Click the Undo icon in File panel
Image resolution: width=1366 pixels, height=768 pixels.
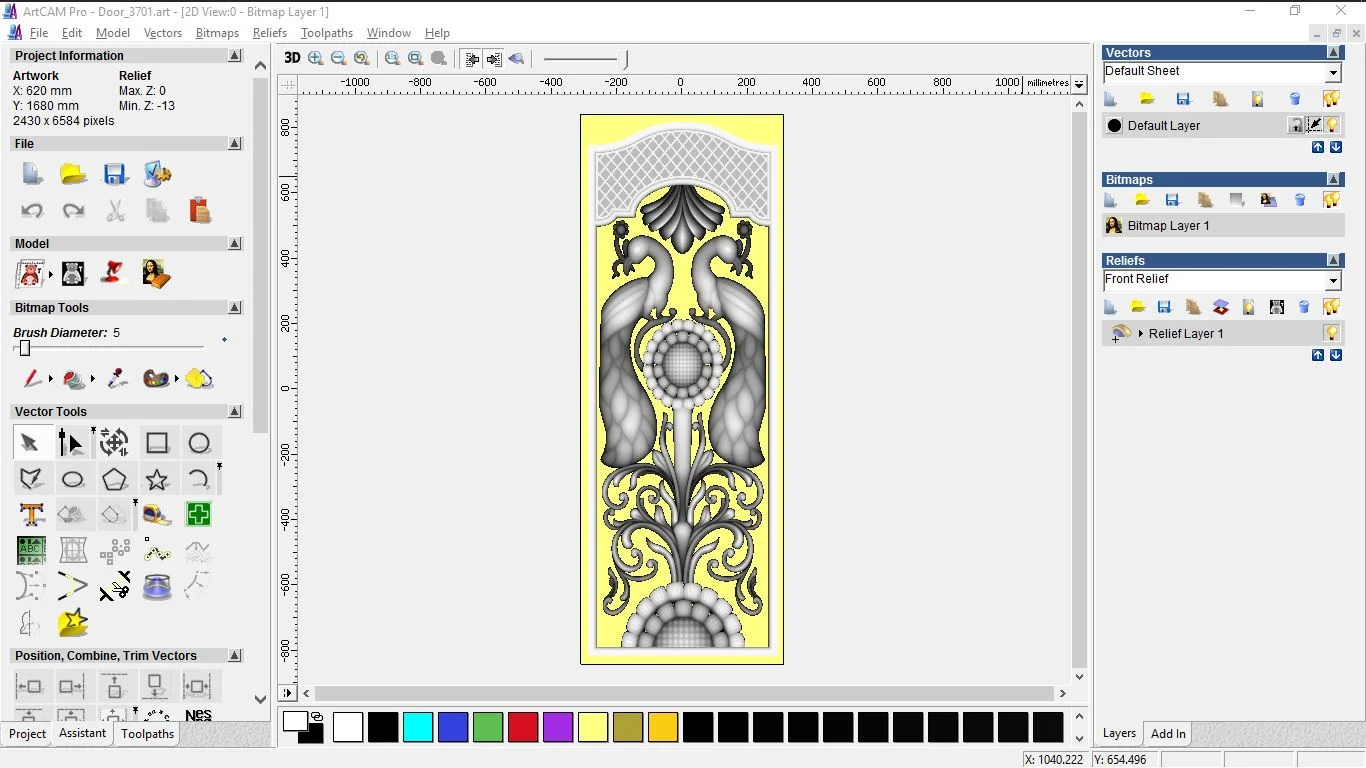click(31, 210)
